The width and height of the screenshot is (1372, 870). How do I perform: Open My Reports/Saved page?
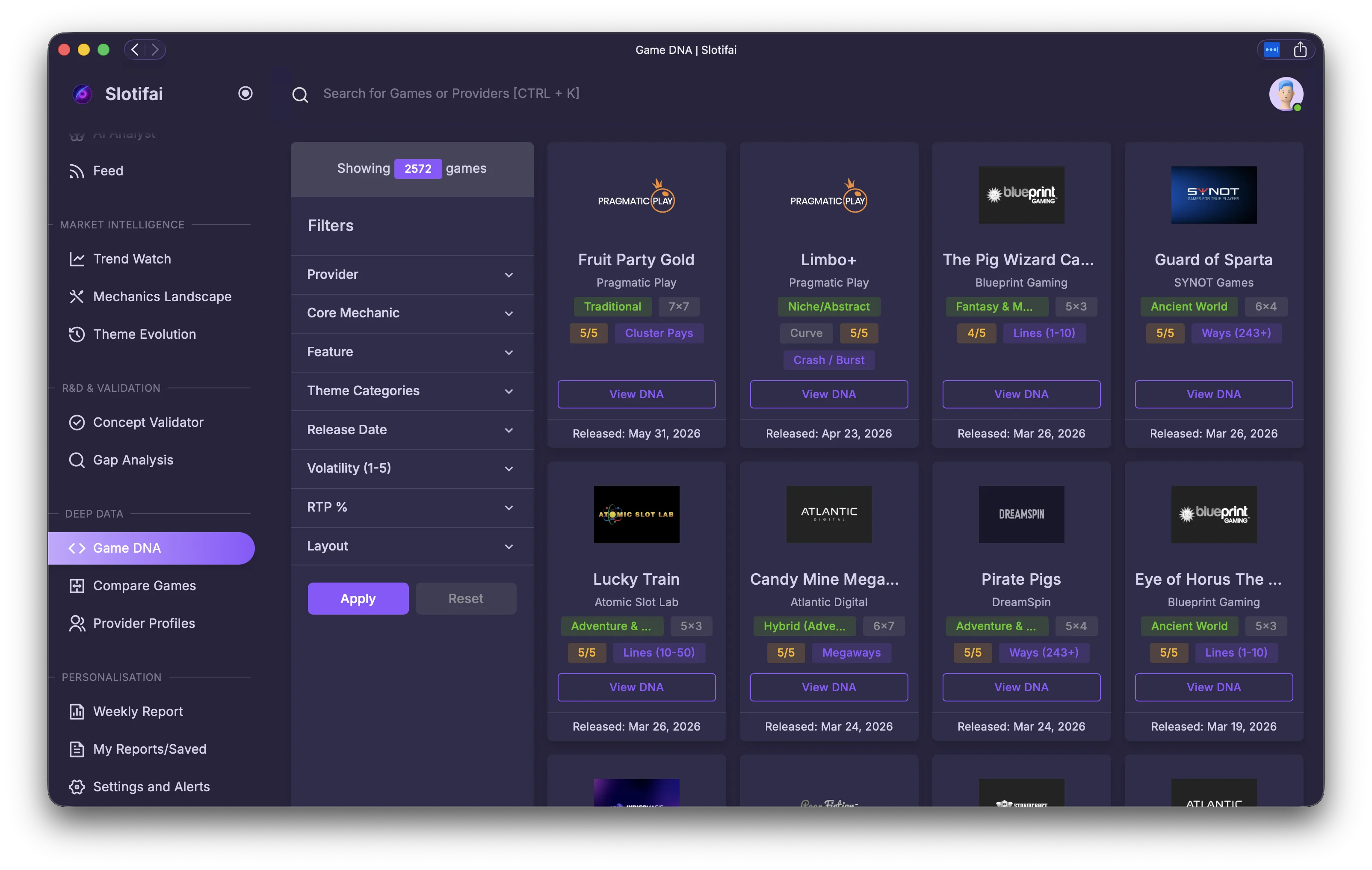[151, 749]
